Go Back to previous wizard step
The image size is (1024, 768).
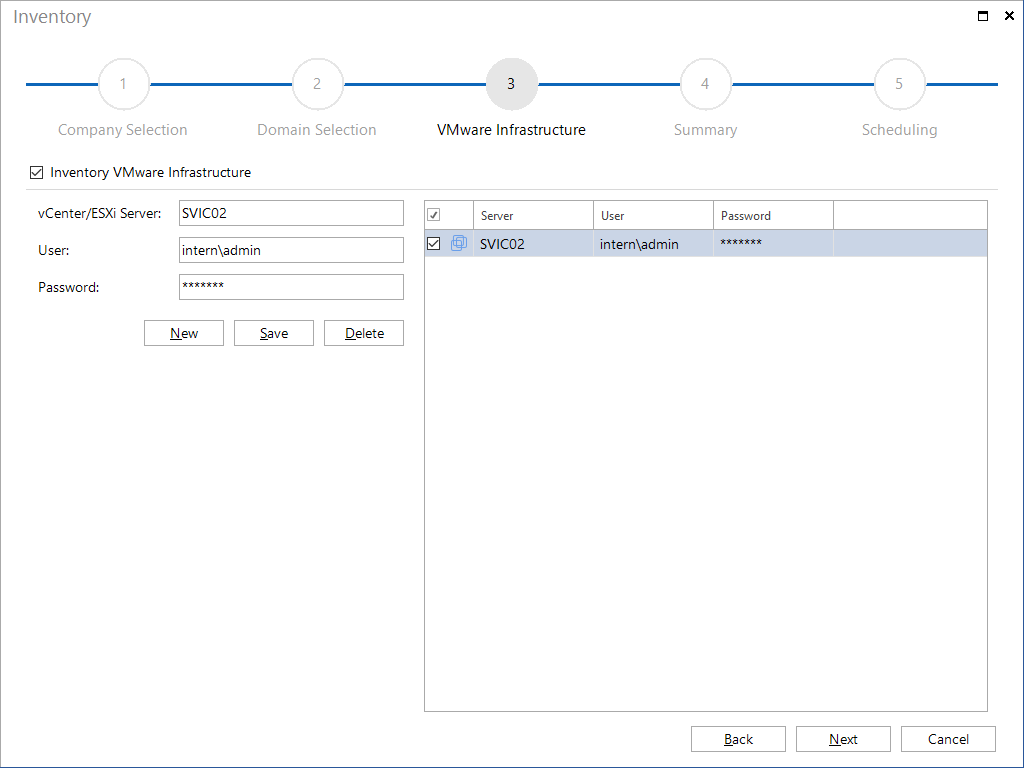739,739
